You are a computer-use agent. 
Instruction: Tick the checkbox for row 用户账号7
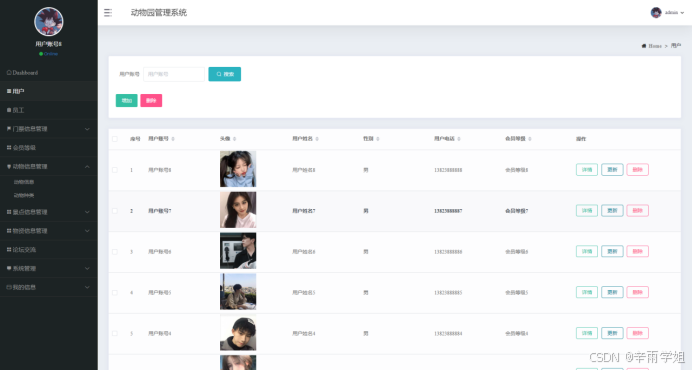[115, 211]
